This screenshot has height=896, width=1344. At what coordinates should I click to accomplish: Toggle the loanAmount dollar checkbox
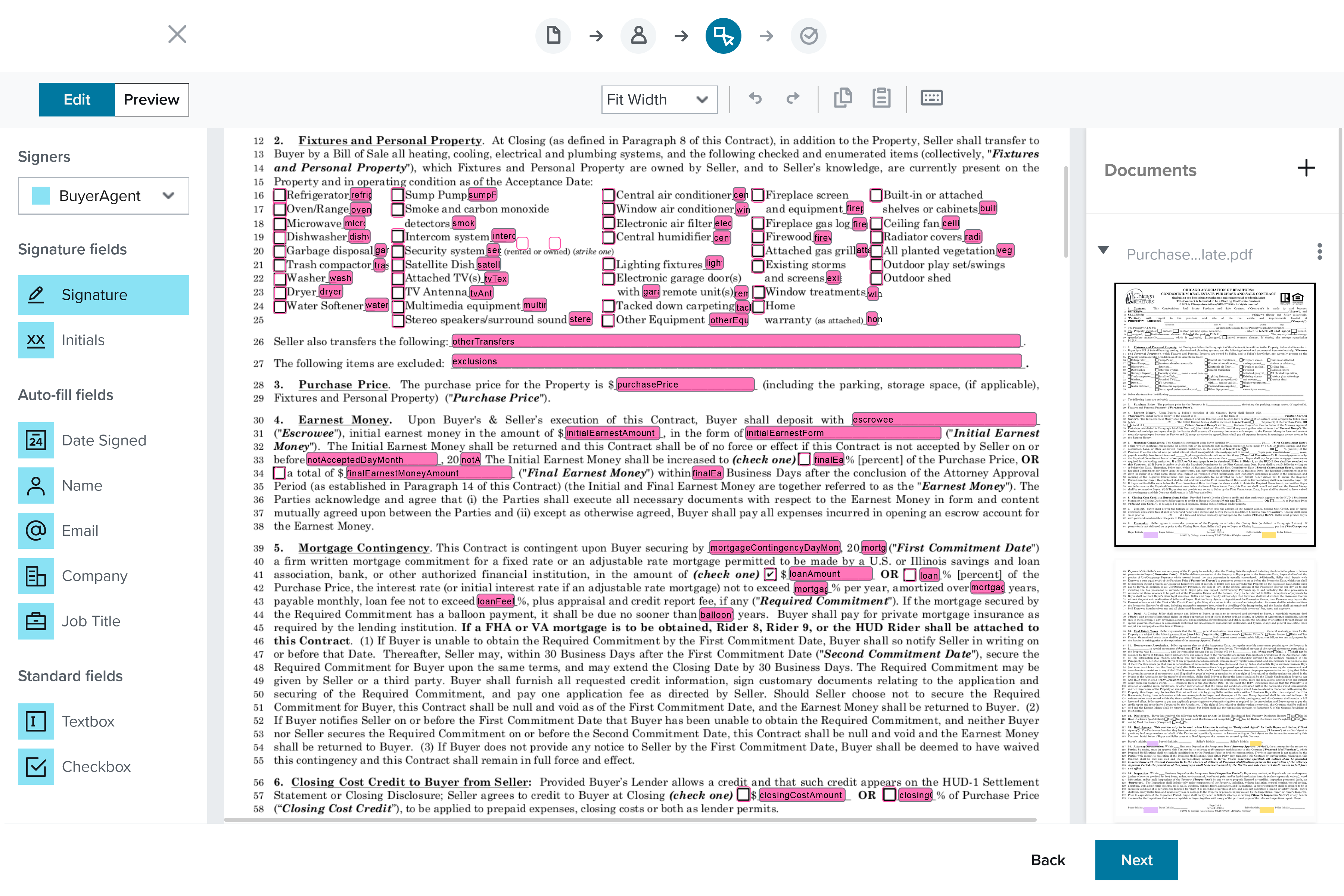770,574
